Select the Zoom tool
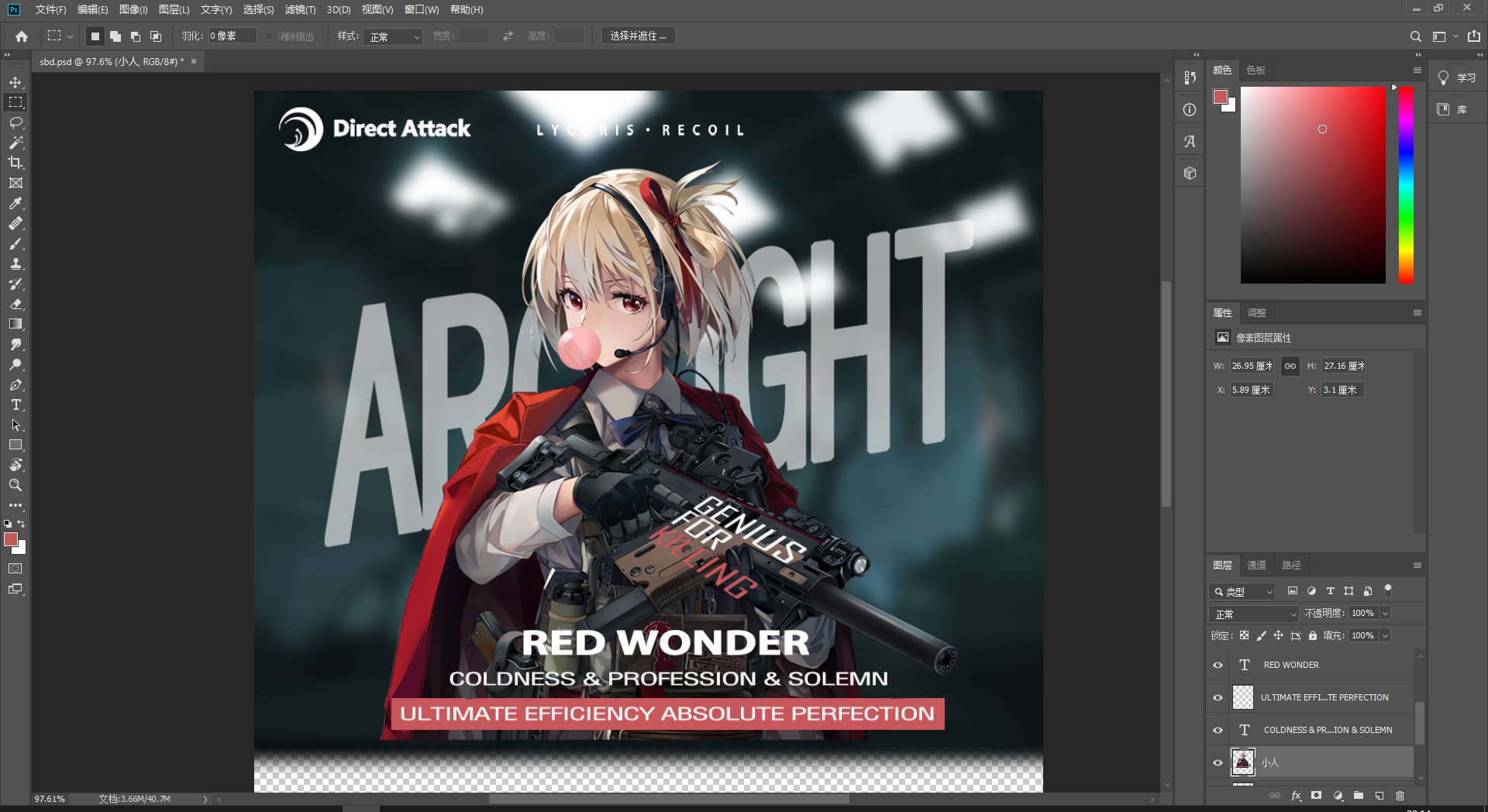 pyautogui.click(x=15, y=485)
